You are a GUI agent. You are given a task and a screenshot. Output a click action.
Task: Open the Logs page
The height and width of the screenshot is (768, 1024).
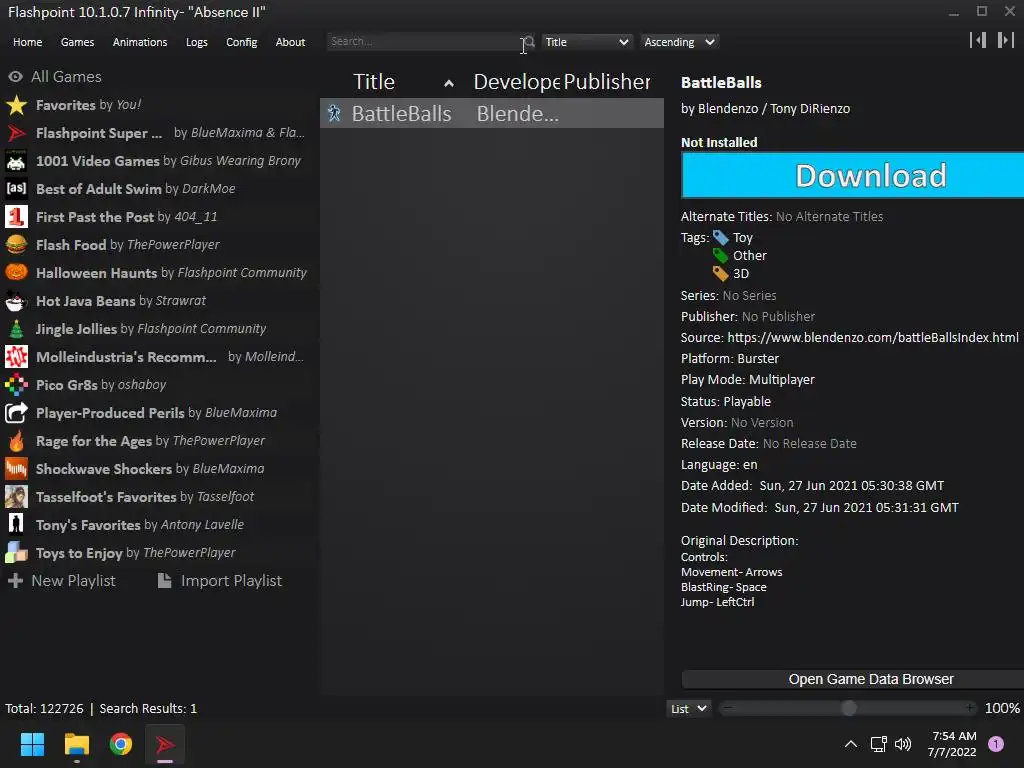(x=197, y=42)
